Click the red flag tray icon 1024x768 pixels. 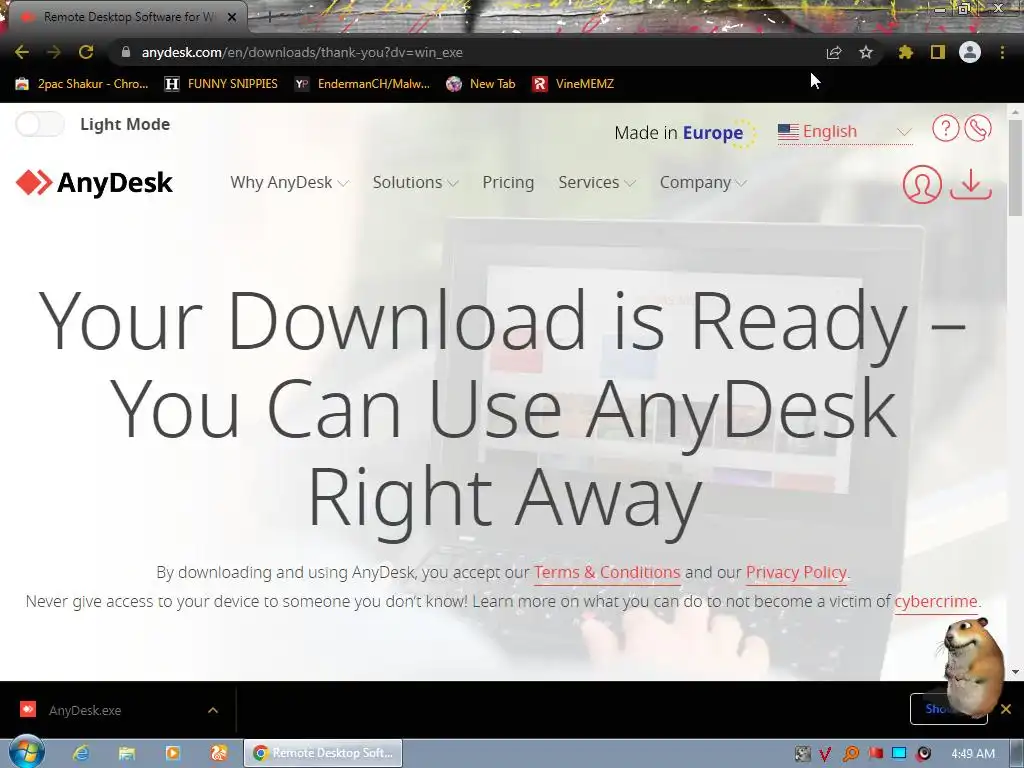(x=875, y=753)
